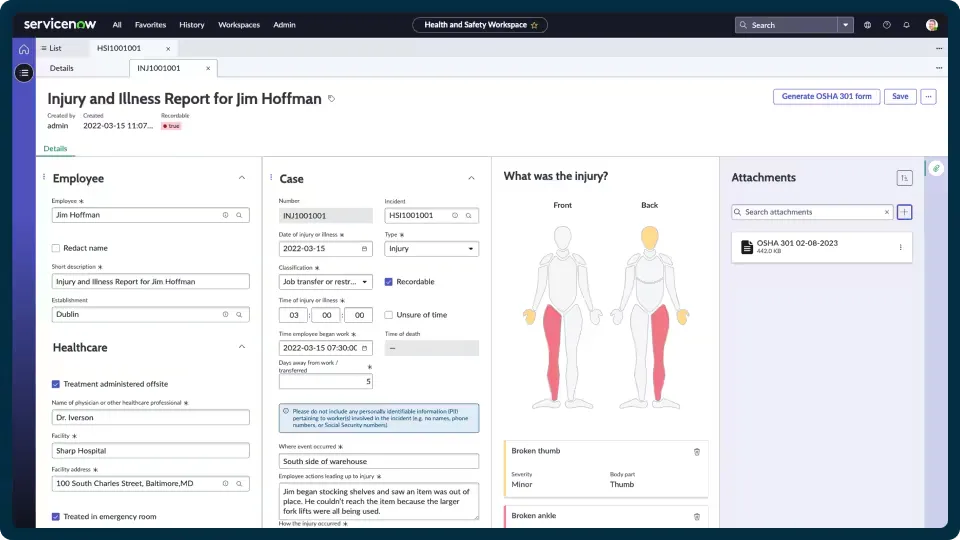Click the sort attachments icon
Viewport: 960px width, 540px height.
pos(904,178)
